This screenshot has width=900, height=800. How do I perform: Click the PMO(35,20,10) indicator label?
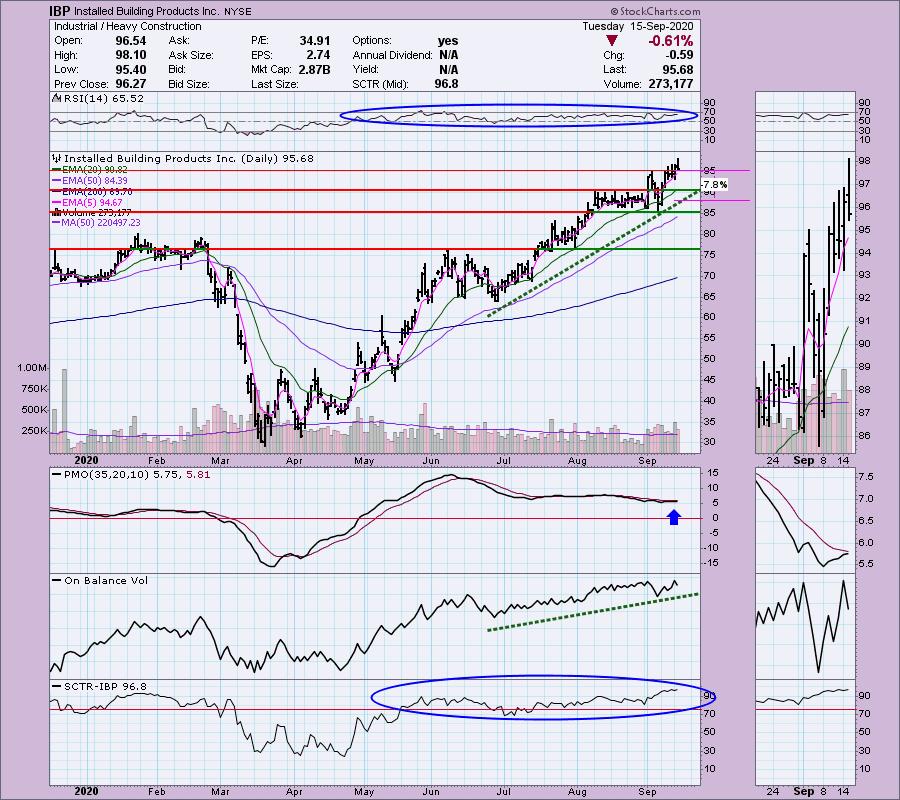131,475
